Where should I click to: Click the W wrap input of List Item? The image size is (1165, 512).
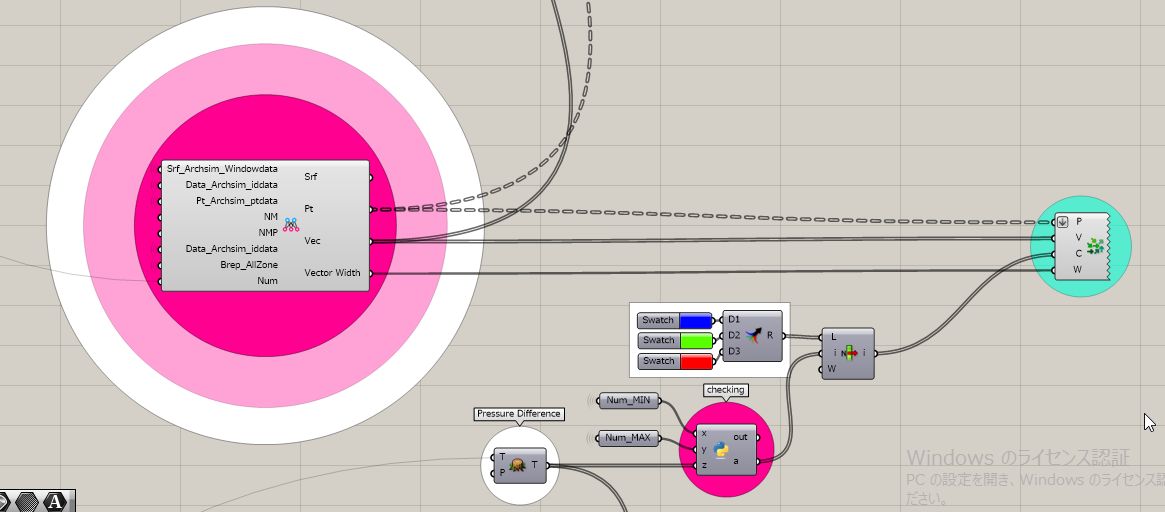834,369
